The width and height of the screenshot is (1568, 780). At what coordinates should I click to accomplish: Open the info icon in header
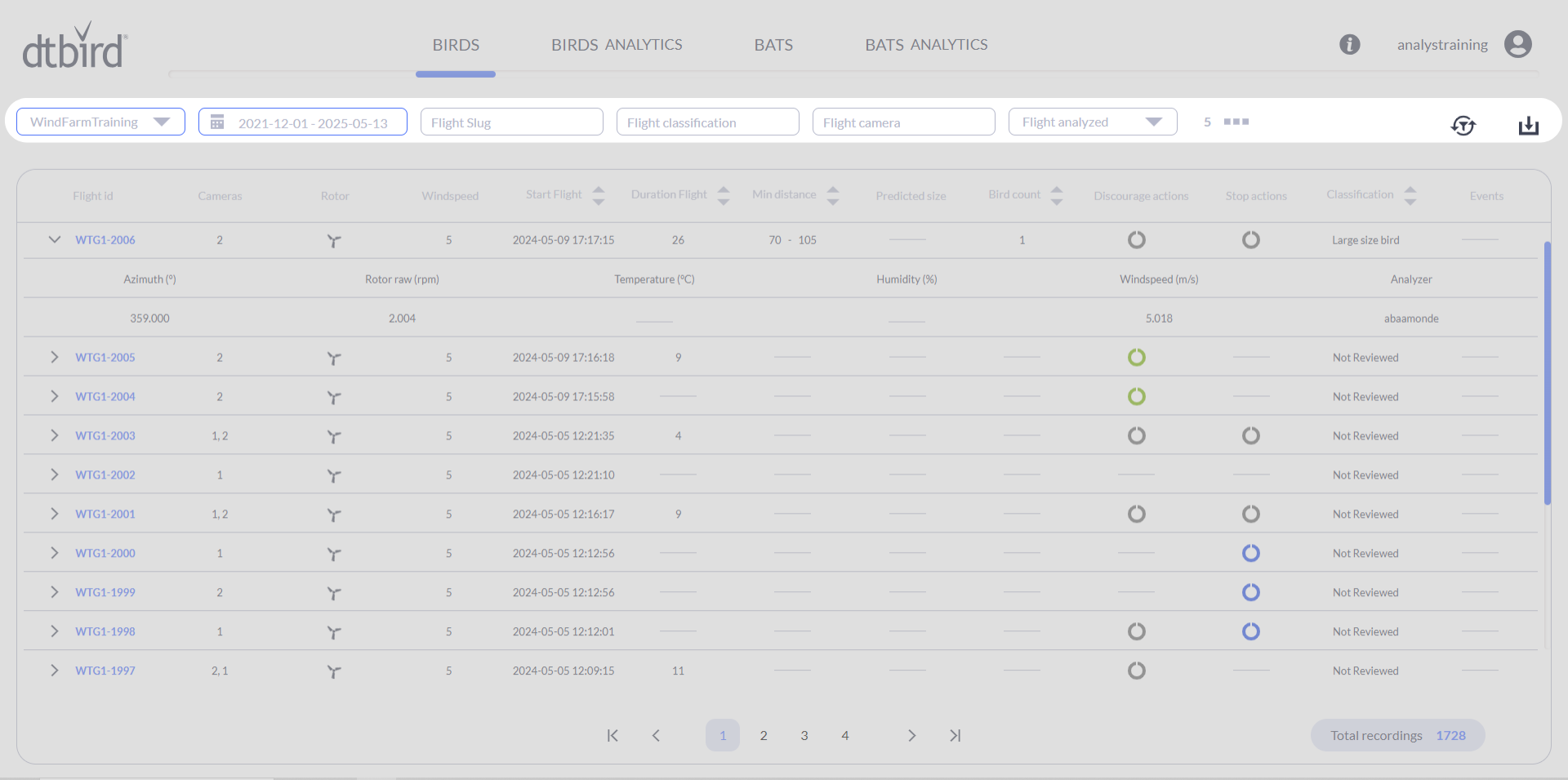tap(1349, 45)
